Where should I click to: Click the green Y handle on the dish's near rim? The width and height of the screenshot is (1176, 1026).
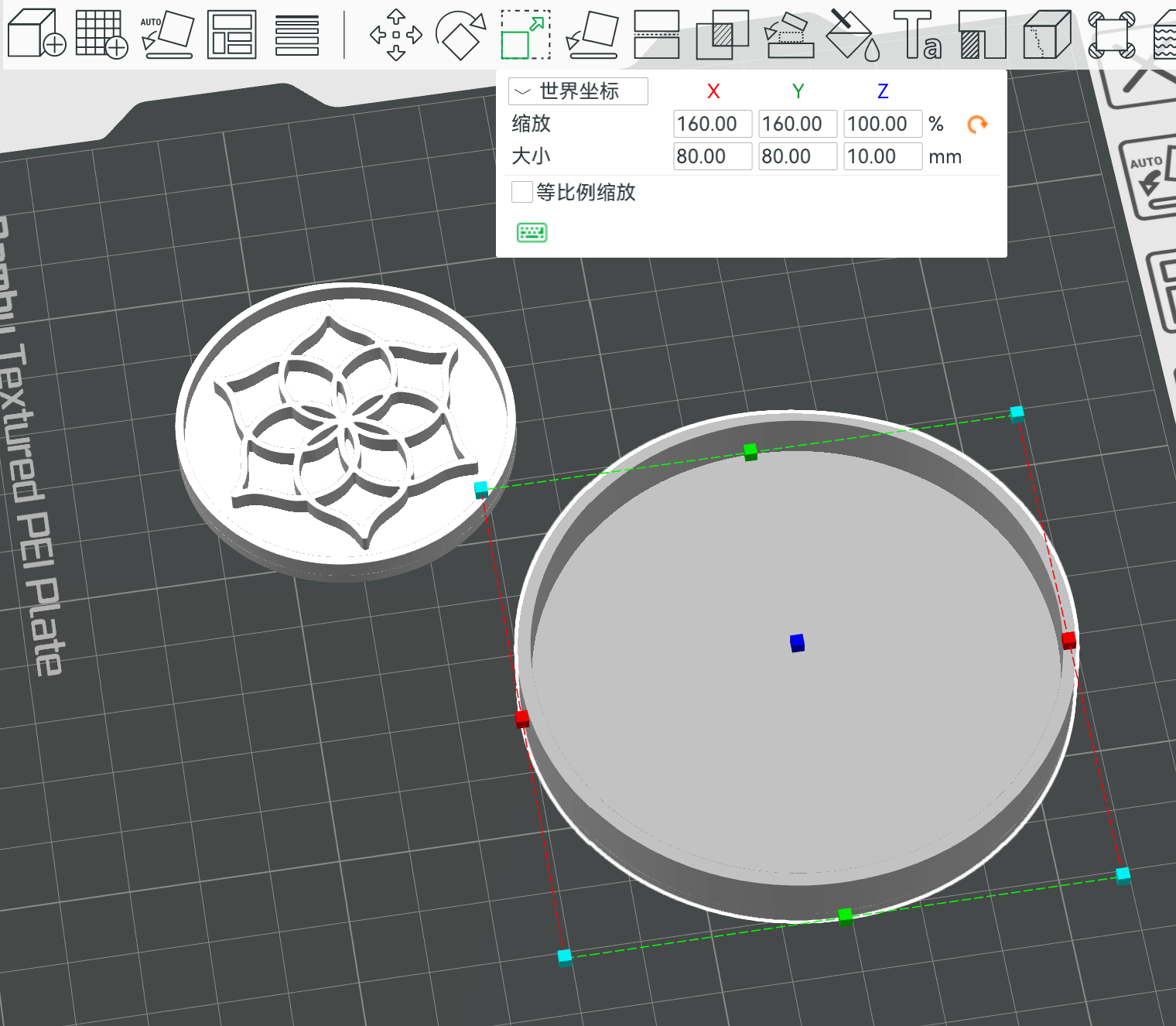coord(846,917)
